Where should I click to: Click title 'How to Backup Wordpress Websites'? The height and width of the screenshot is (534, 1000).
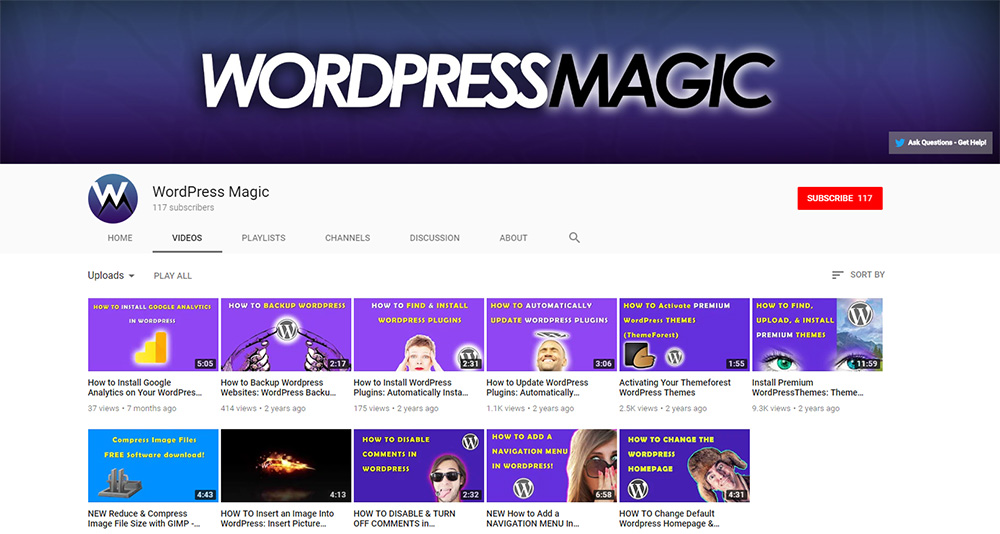278,387
